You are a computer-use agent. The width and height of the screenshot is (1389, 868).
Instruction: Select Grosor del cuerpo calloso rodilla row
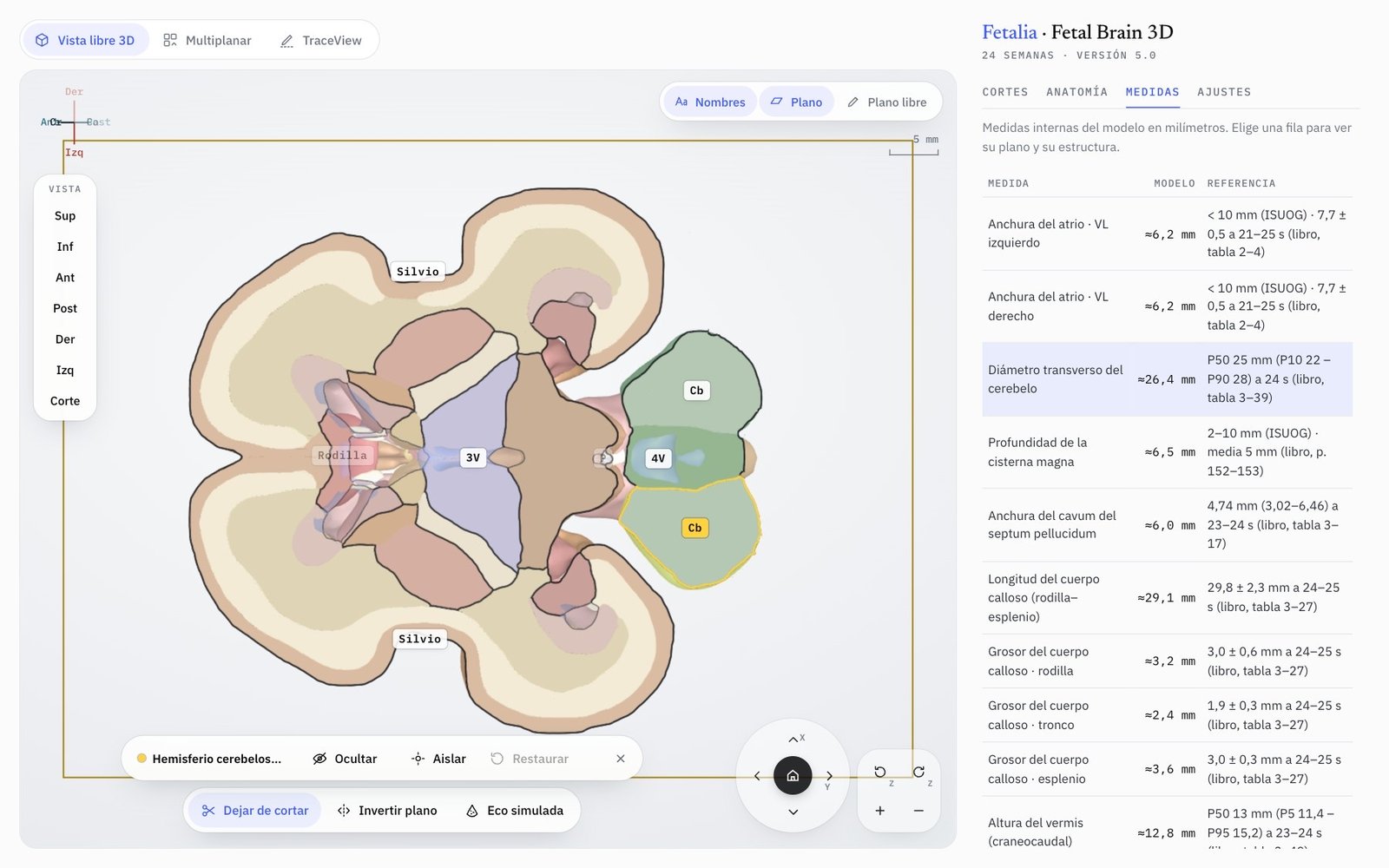1168,661
